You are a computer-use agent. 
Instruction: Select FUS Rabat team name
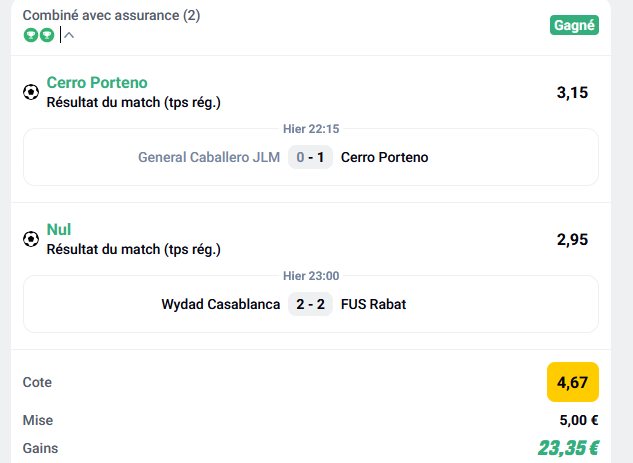point(373,304)
